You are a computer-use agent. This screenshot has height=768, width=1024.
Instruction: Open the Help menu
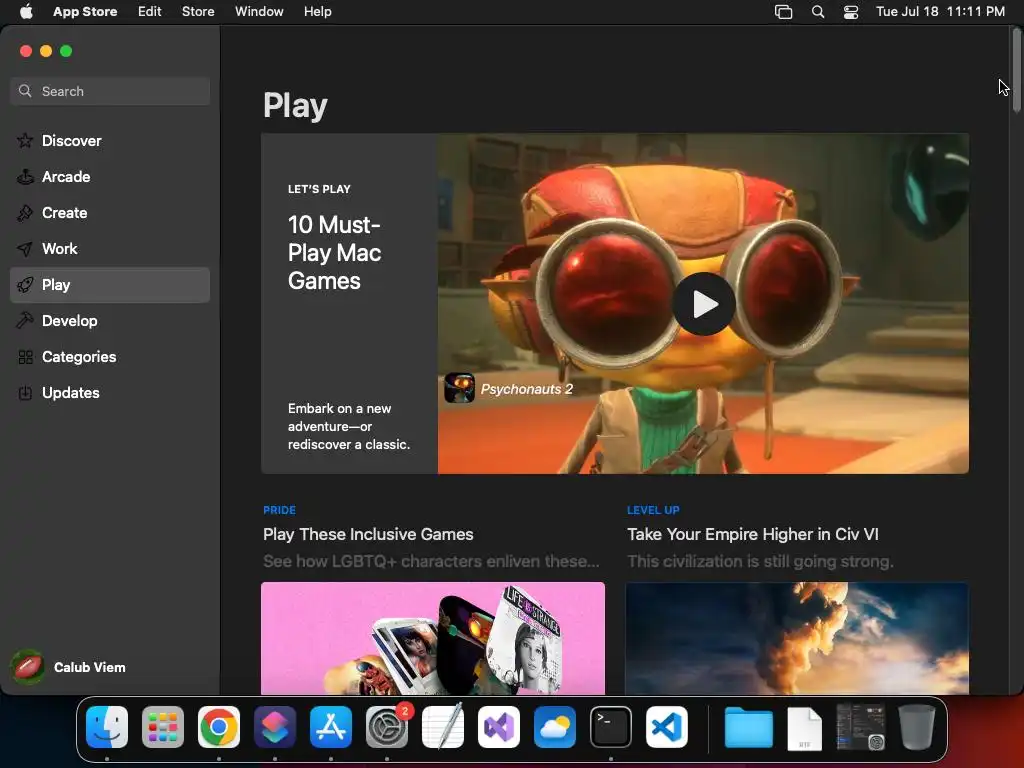[317, 12]
